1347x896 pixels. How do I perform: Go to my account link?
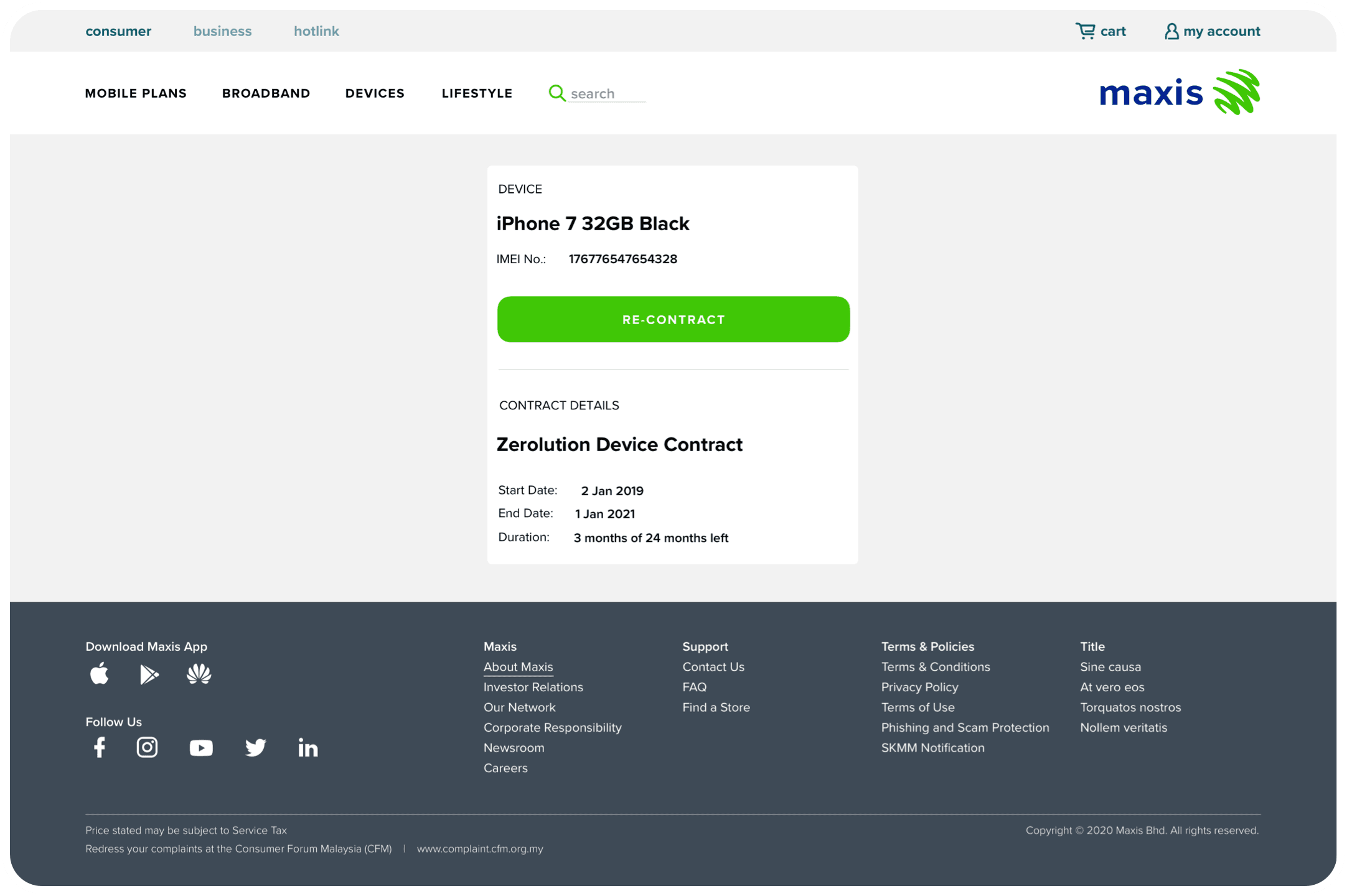click(1222, 31)
